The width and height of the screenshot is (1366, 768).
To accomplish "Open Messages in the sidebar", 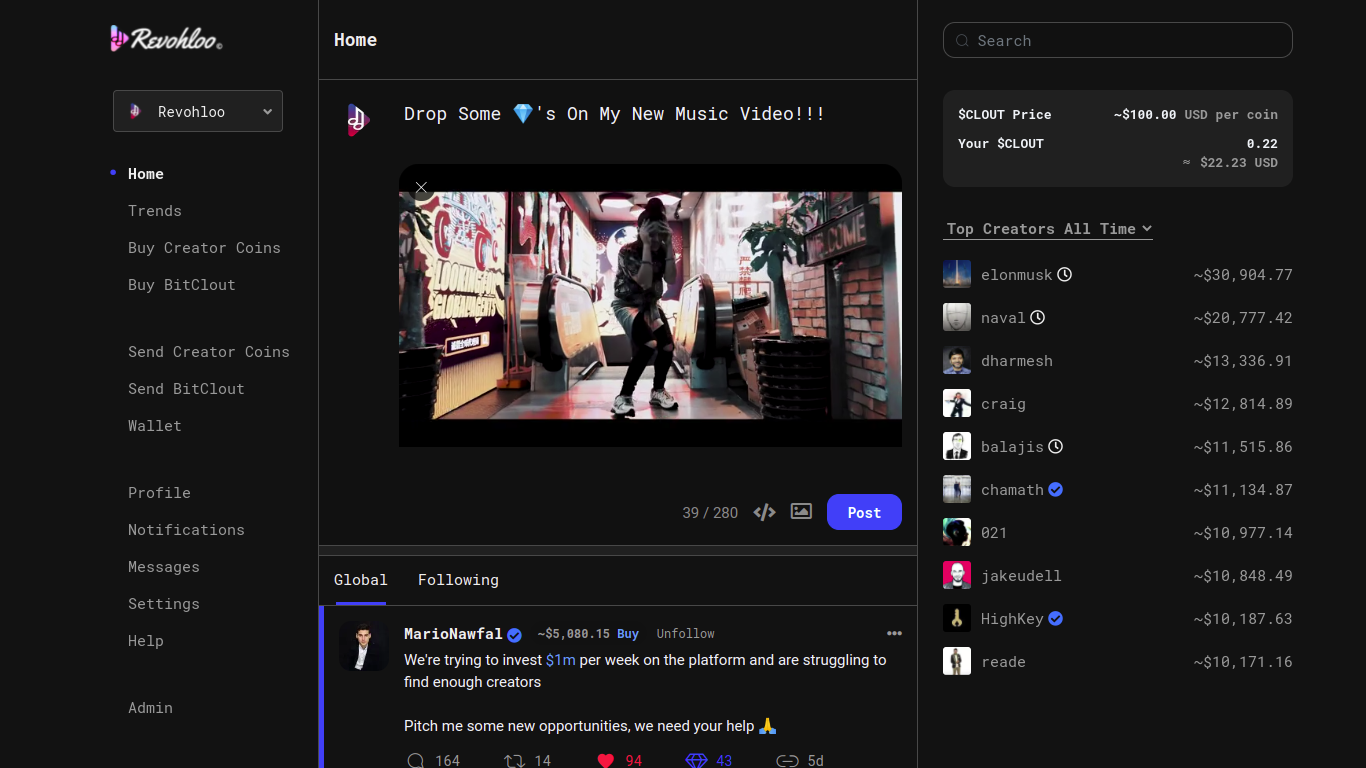I will coord(164,567).
